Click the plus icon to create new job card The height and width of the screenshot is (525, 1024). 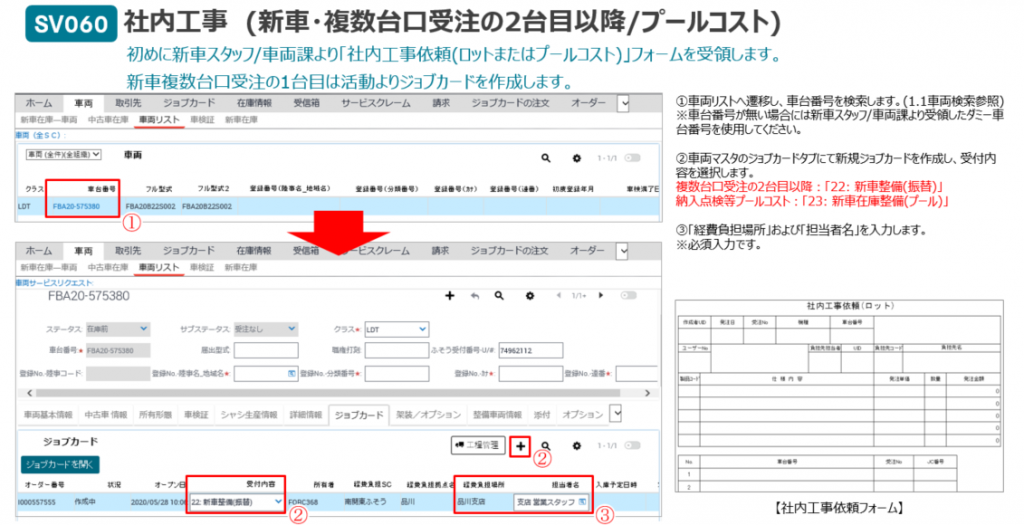(x=520, y=445)
